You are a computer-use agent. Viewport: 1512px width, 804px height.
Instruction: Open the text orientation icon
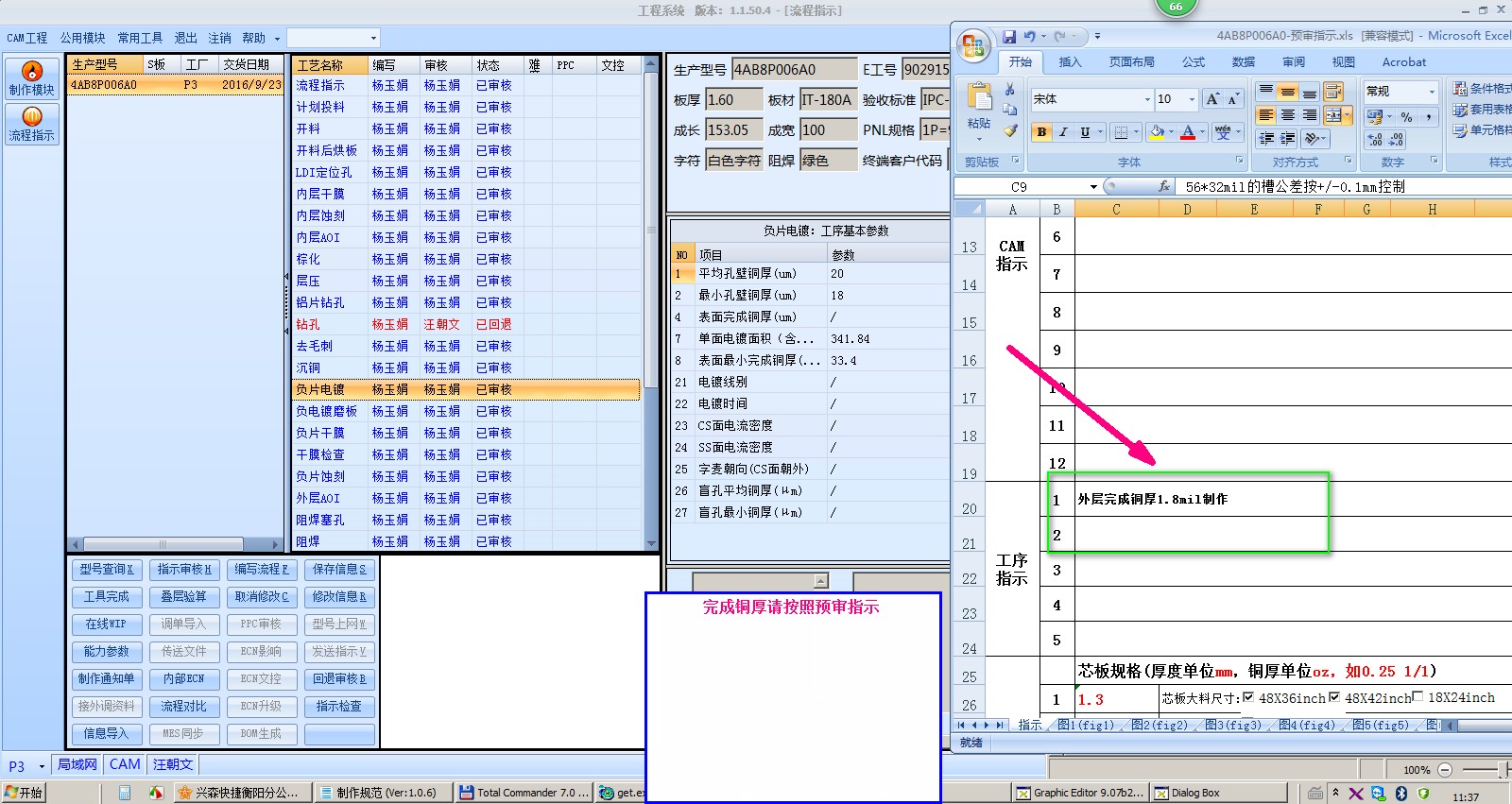[x=1312, y=139]
